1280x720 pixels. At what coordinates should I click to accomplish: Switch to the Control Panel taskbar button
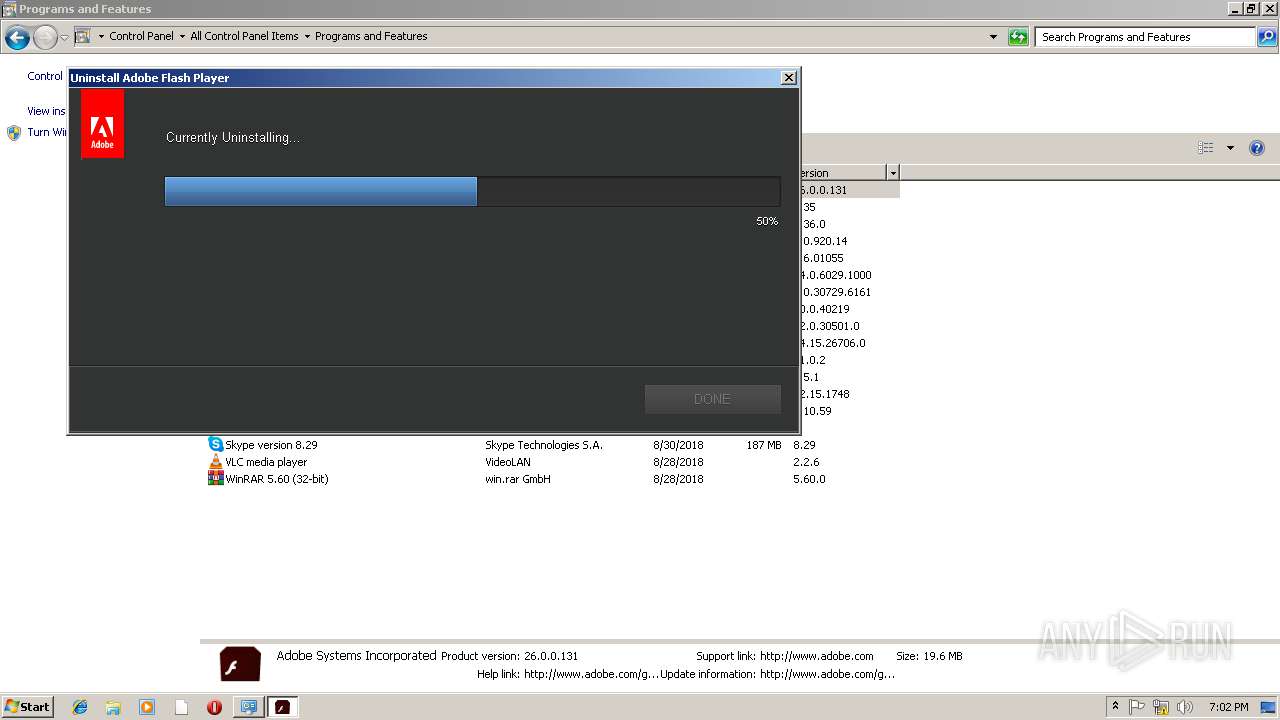tap(248, 707)
